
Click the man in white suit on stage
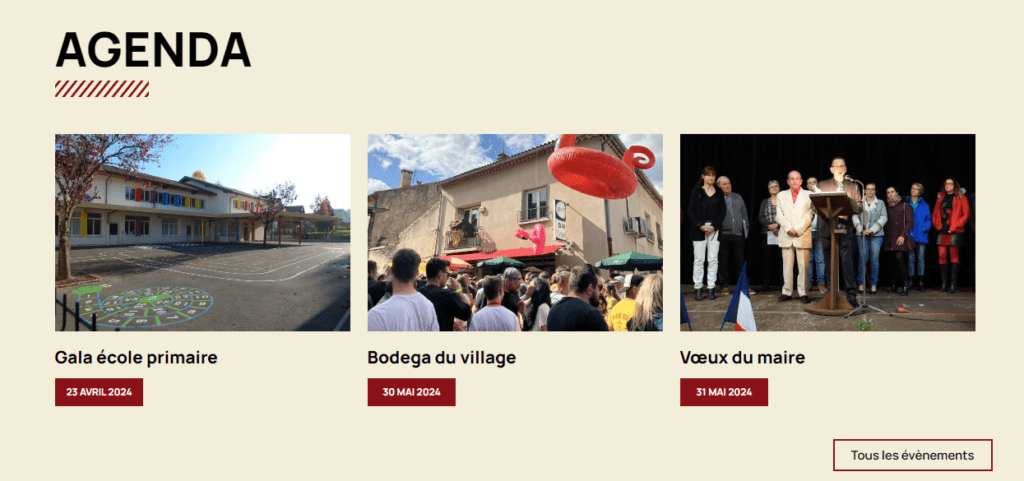point(793,236)
